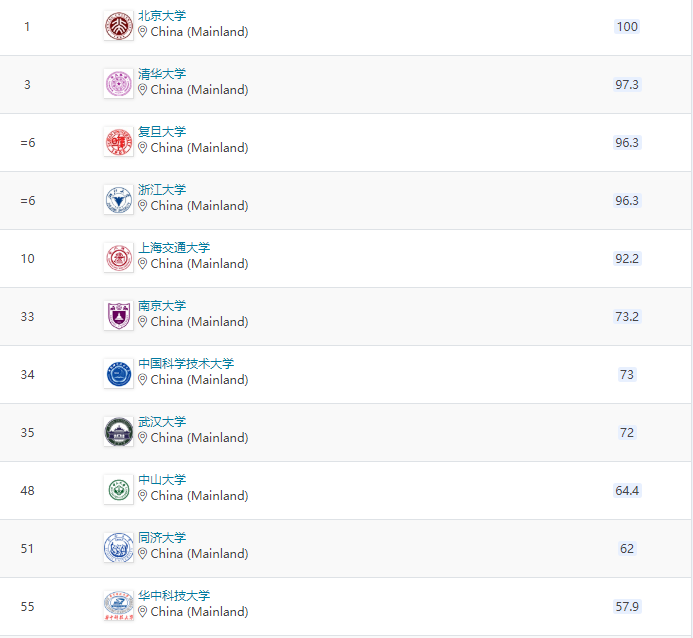This screenshot has height=638, width=693.
Task: Click the USTC blue circular logo
Action: 118,374
